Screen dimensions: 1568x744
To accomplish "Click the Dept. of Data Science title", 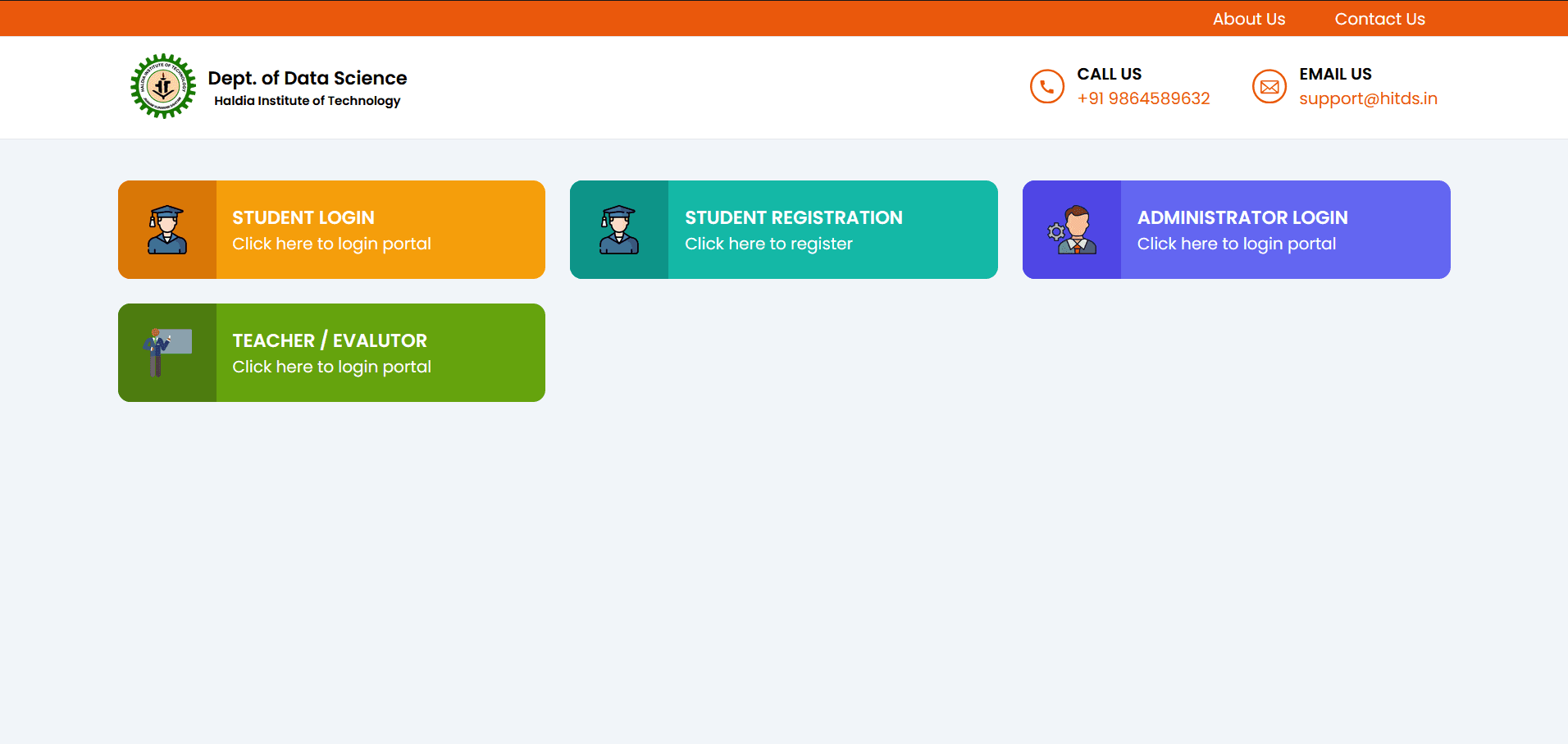I will [x=308, y=78].
